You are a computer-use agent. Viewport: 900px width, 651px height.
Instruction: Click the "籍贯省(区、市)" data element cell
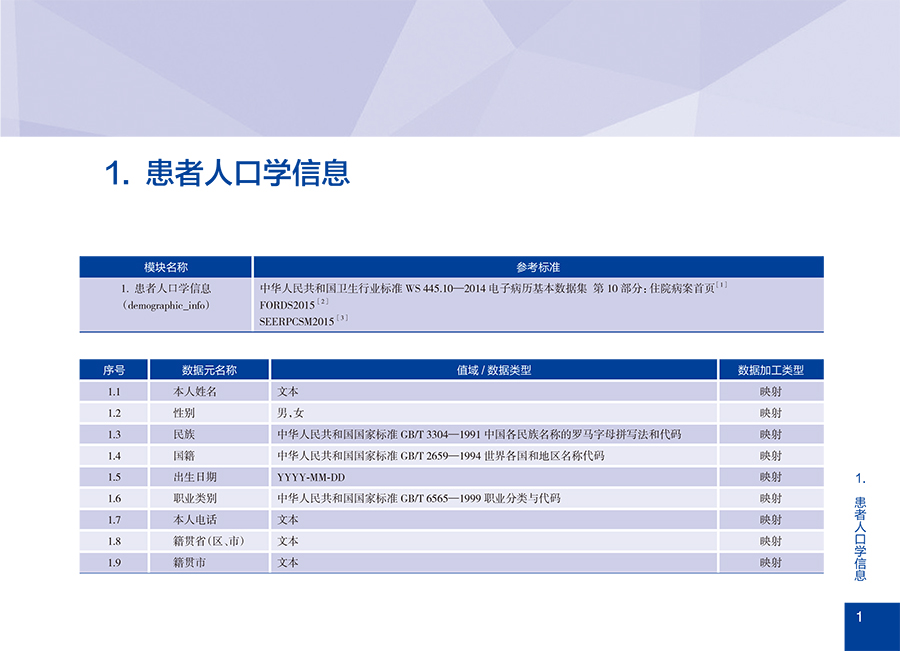209,541
